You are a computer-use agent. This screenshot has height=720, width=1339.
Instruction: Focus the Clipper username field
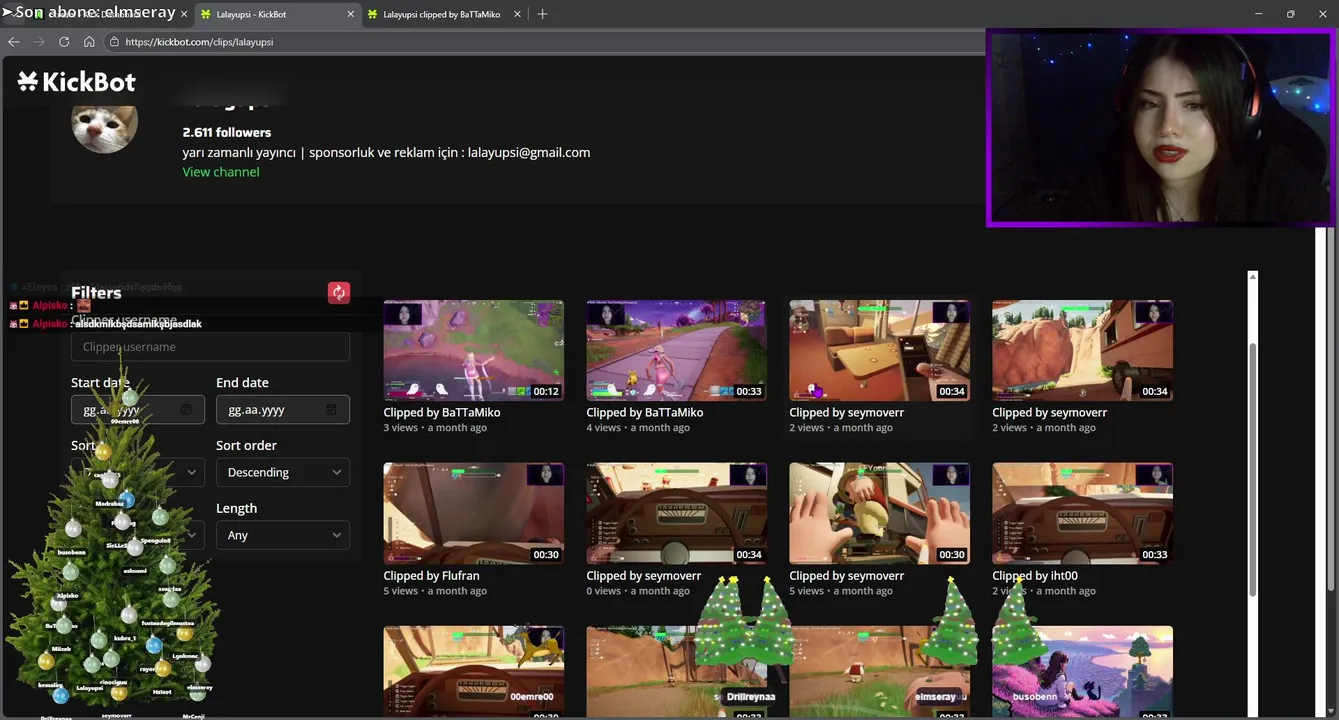pyautogui.click(x=210, y=347)
